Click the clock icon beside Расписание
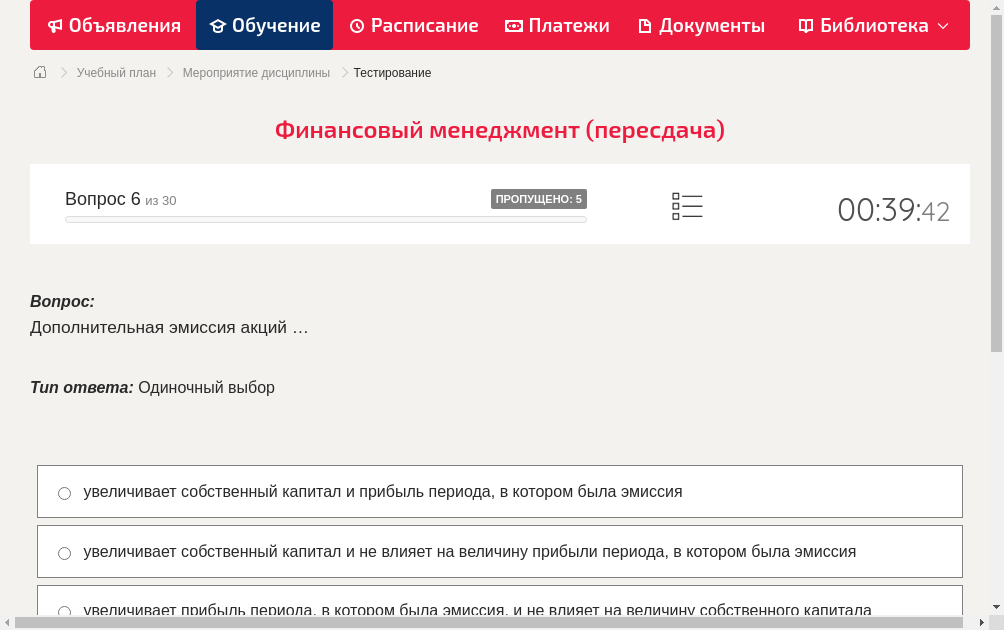This screenshot has width=1004, height=630. [356, 25]
